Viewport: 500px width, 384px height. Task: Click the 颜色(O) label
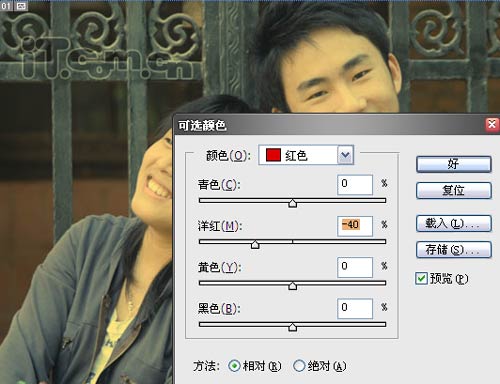click(x=228, y=155)
